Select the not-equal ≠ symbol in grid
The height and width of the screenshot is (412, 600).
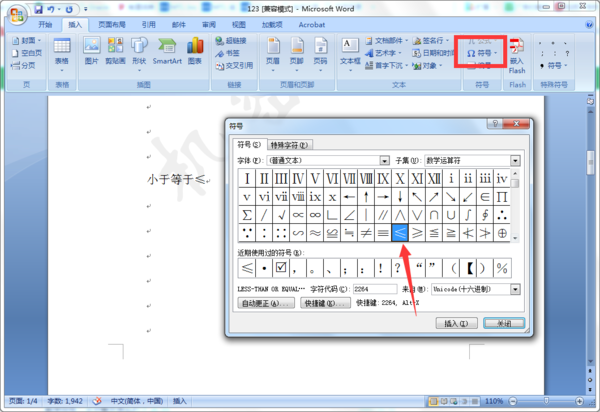(x=366, y=233)
